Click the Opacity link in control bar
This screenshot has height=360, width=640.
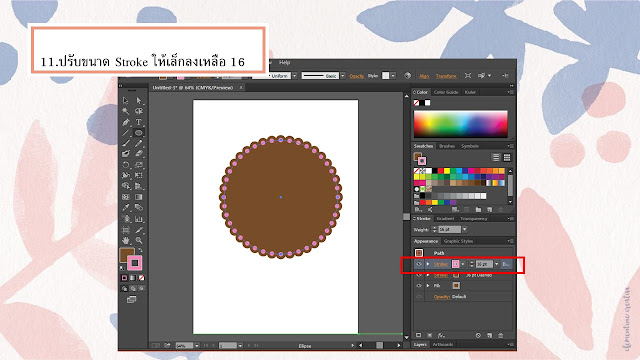coord(356,76)
